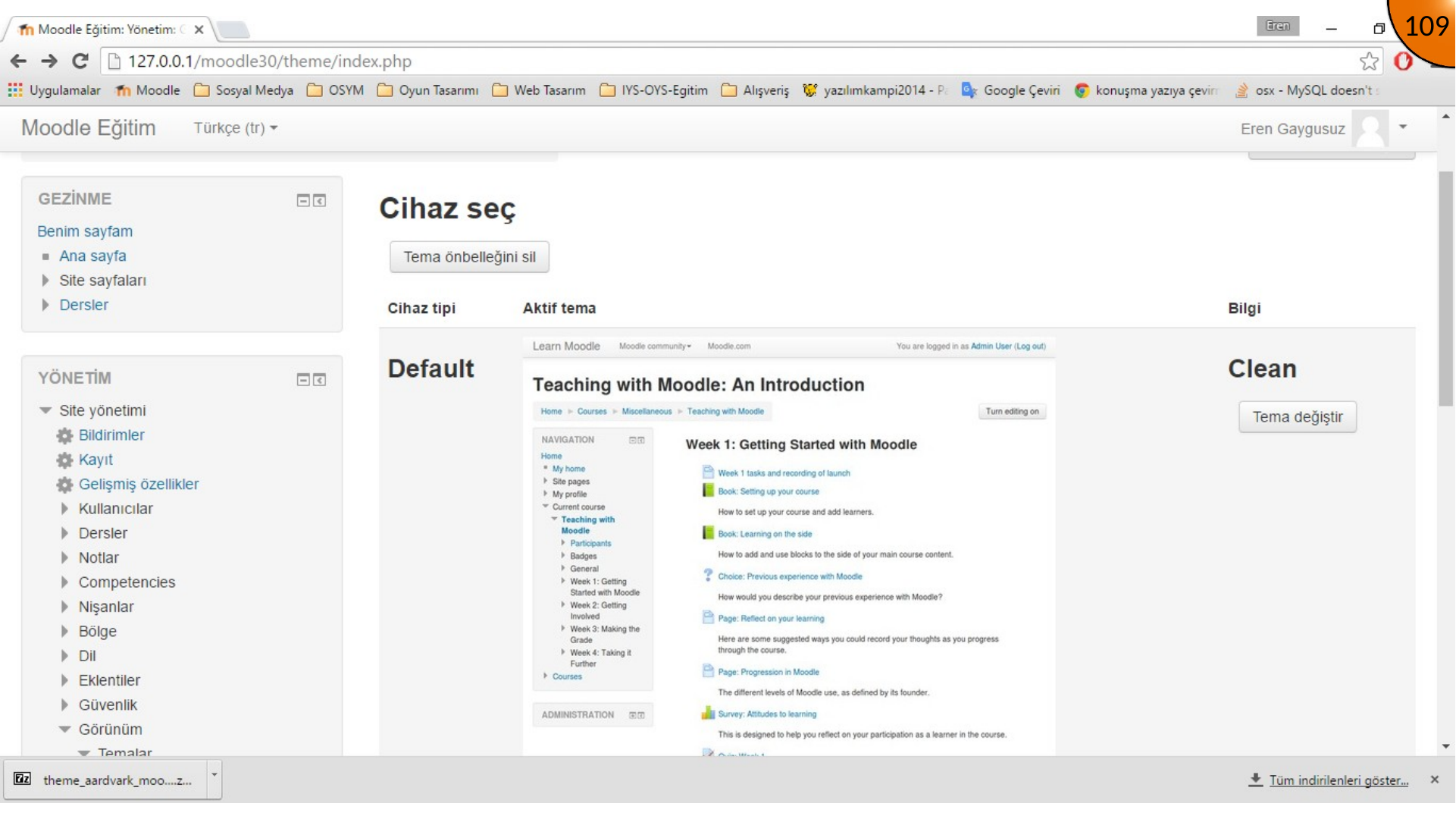Collapse Görünüm admin node
The height and width of the screenshot is (819, 1456).
(x=64, y=730)
